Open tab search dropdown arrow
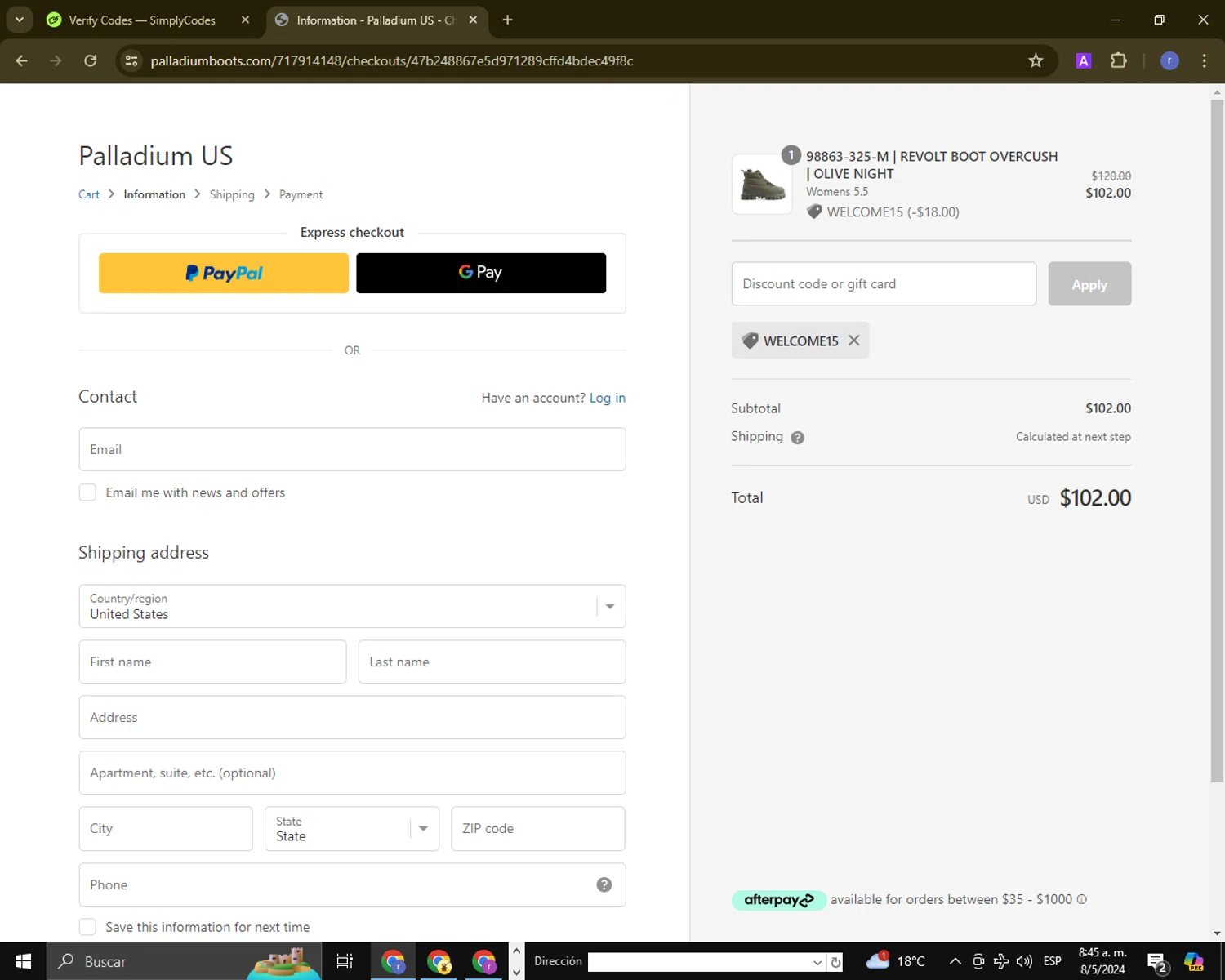Viewport: 1225px width, 980px height. (20, 20)
